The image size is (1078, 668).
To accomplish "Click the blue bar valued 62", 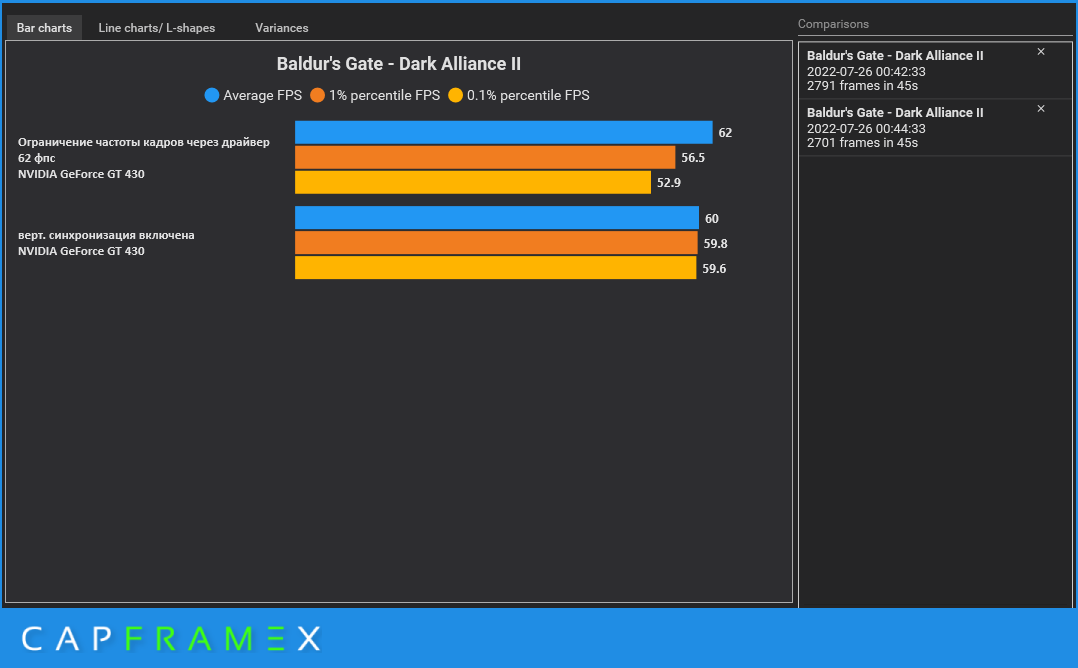I will (503, 133).
